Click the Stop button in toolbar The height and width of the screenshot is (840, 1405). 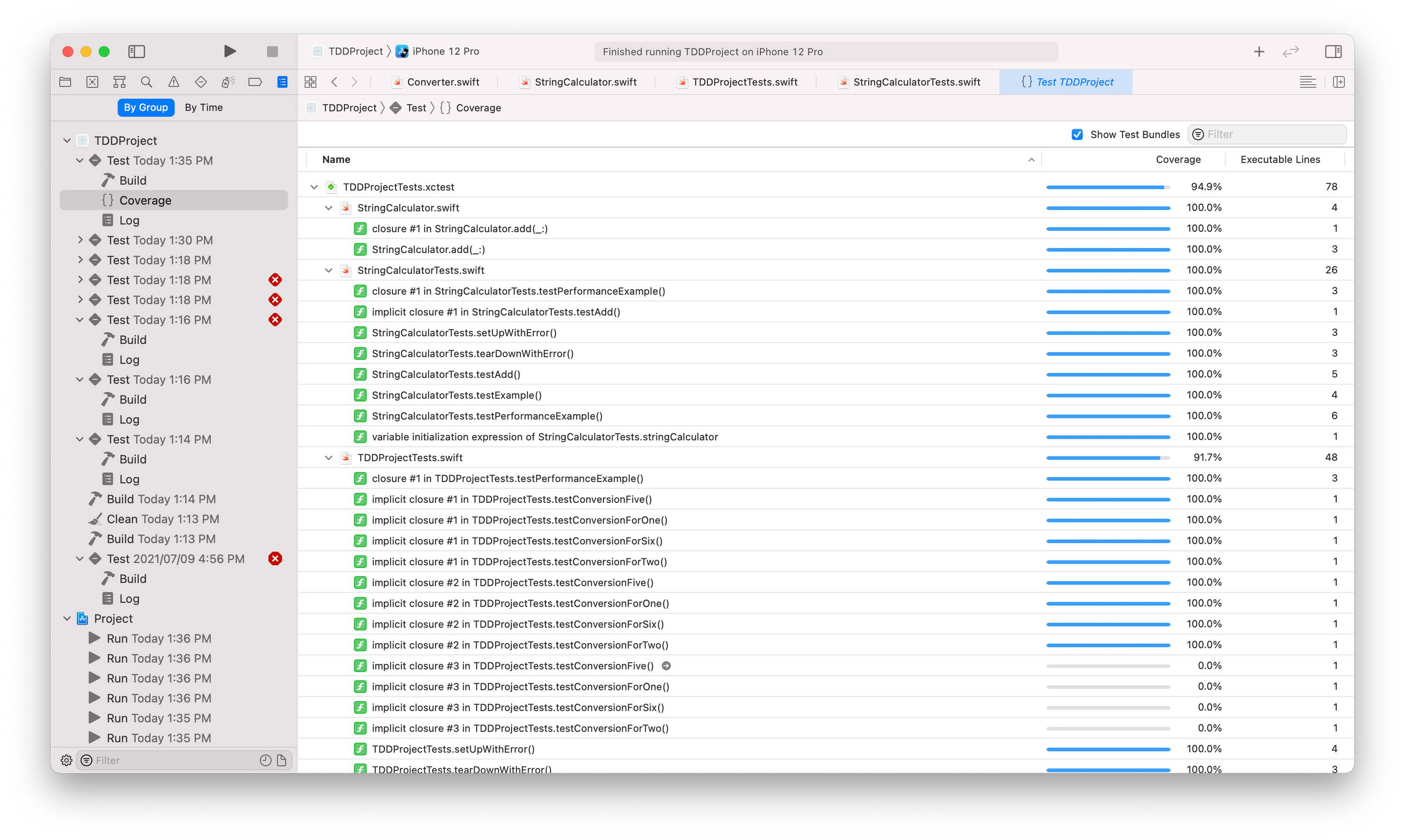pyautogui.click(x=272, y=51)
